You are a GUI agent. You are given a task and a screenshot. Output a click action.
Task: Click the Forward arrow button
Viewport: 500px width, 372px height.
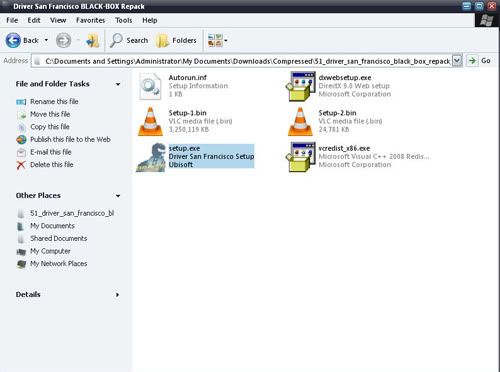pyautogui.click(x=63, y=40)
